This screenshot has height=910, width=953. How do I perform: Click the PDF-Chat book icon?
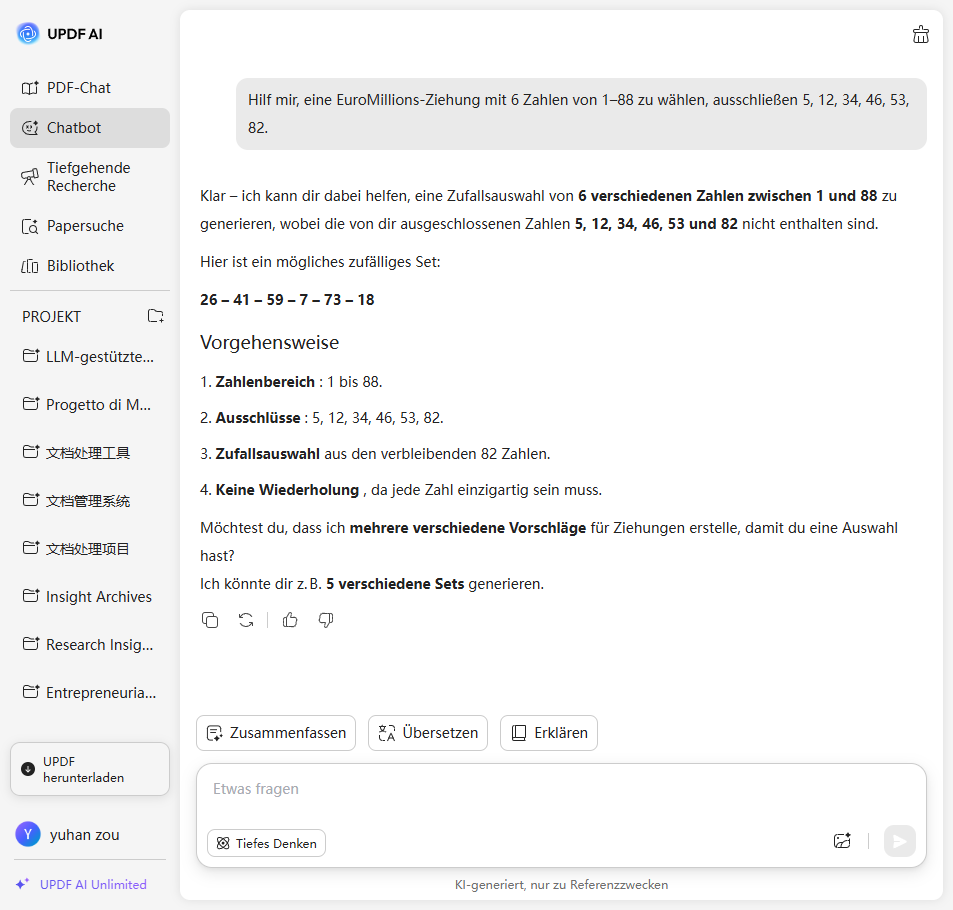[x=30, y=88]
